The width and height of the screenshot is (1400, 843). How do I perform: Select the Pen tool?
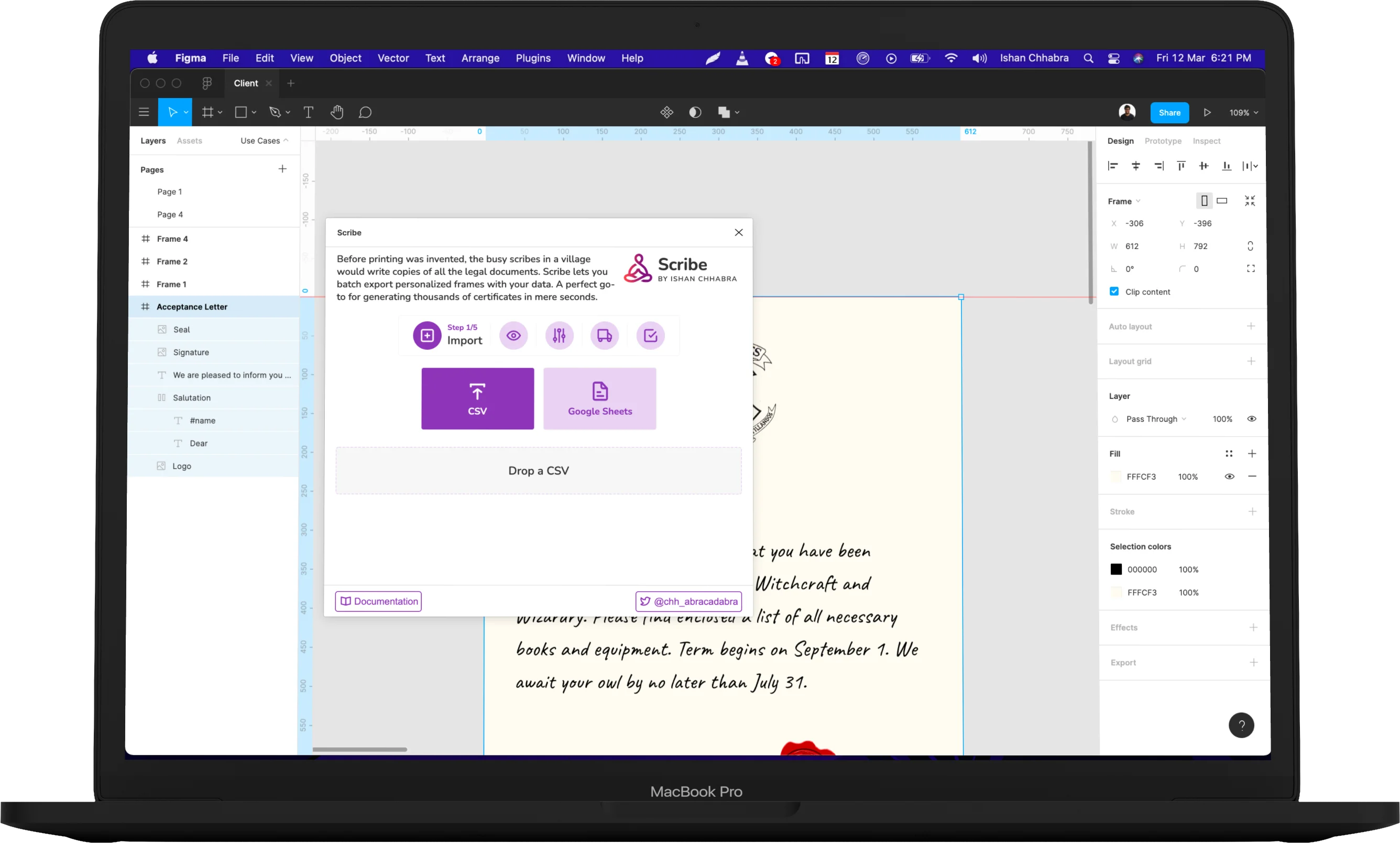click(275, 113)
